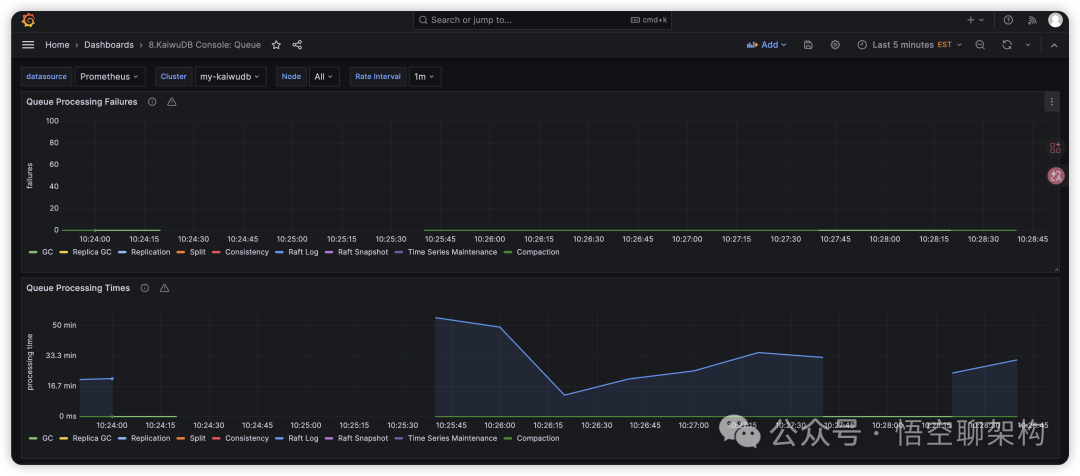Screen dimensions: 1080x476
Task: Save dashboard using the disk icon
Action: coord(808,45)
